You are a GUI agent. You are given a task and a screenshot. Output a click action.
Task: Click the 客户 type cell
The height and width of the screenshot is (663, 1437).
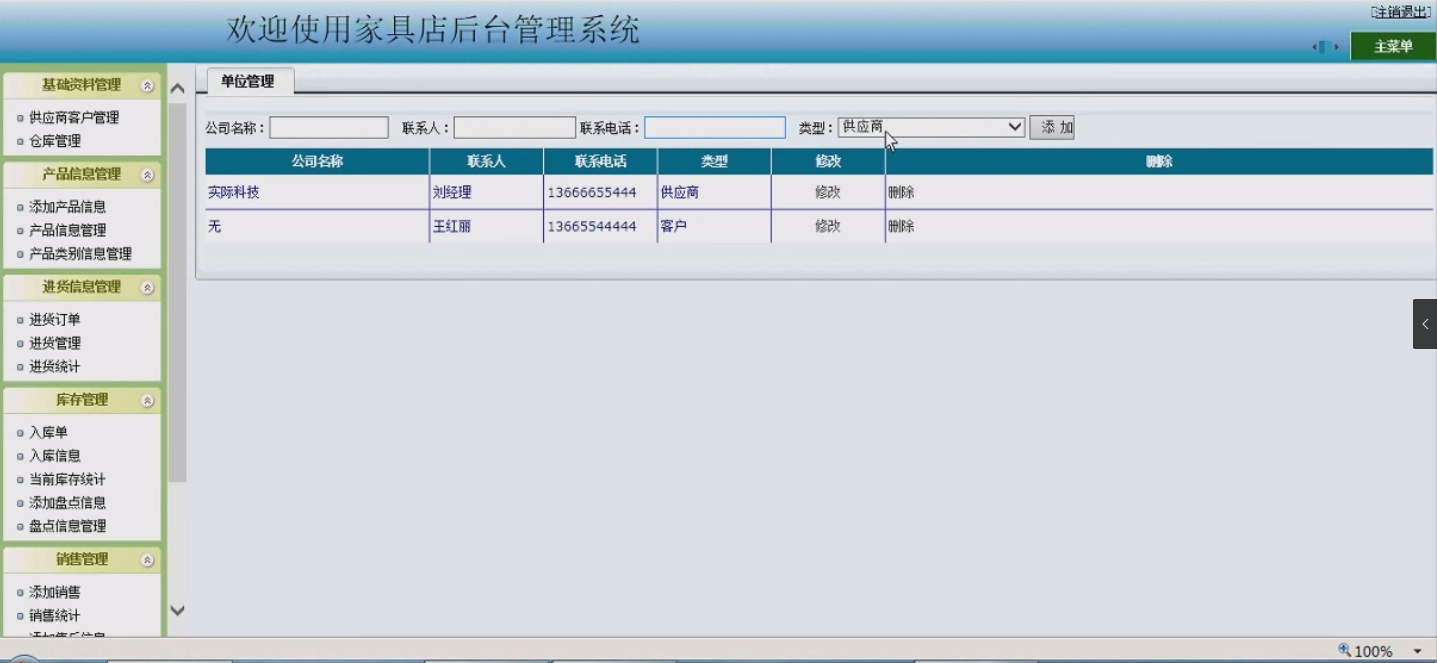coord(714,227)
